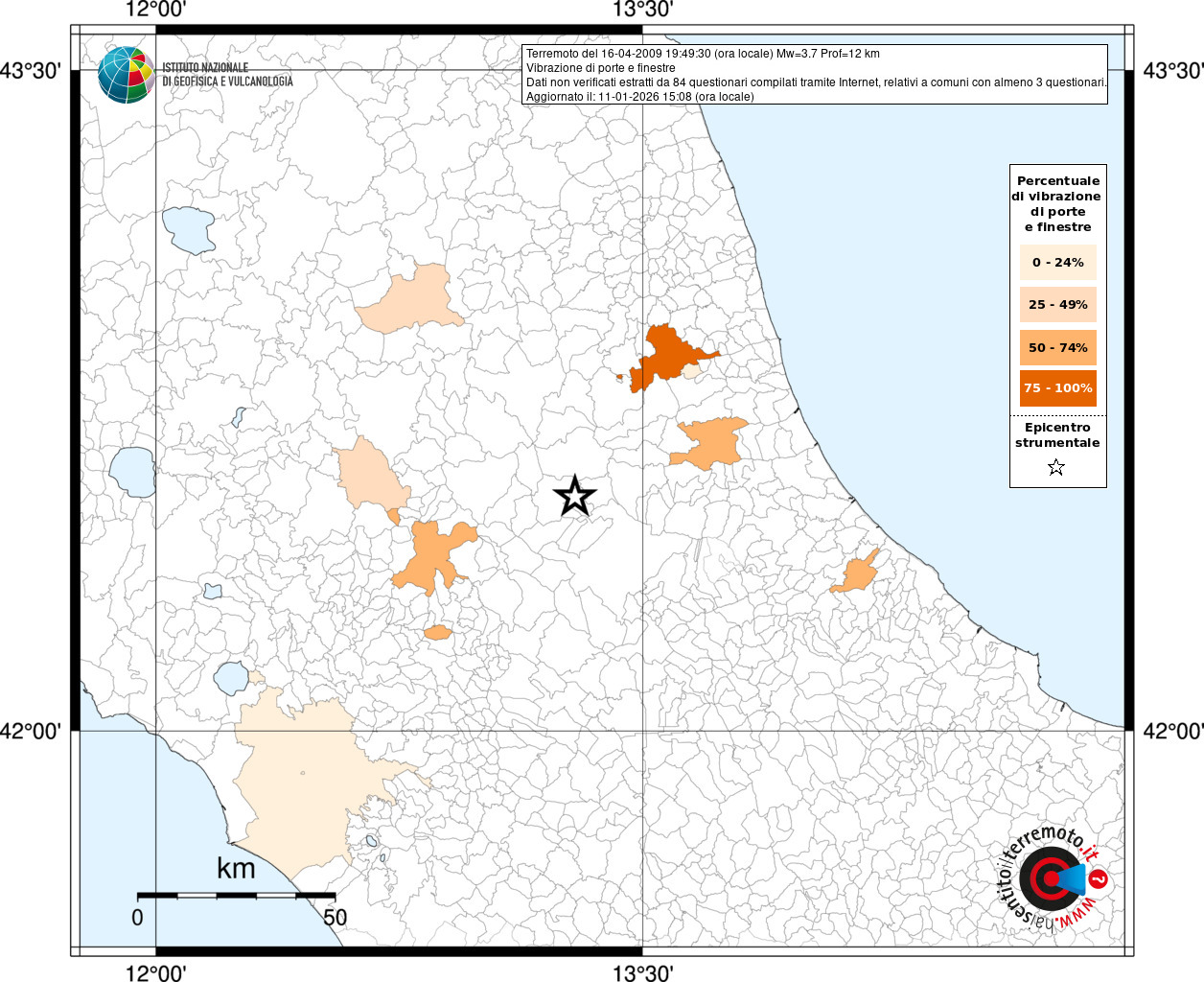Click the 'Aggiornato il: 11-01-2026' line
Image resolution: width=1204 pixels, height=982 pixels.
click(640, 97)
